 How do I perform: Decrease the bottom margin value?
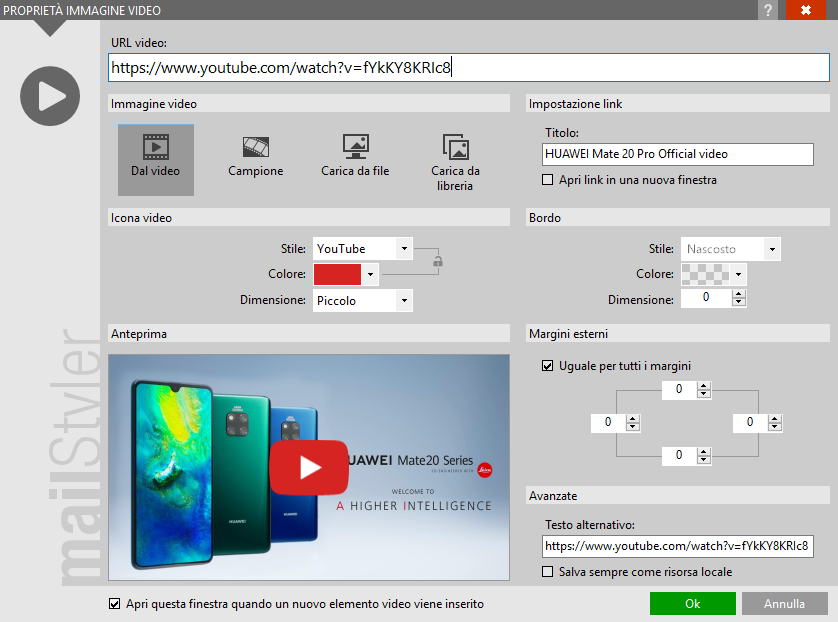(704, 460)
